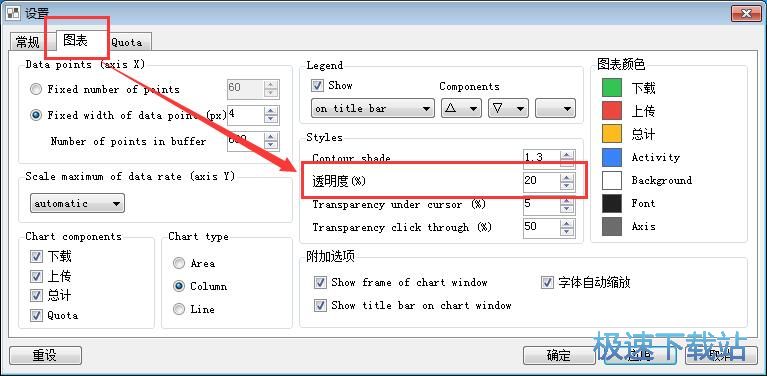Click the red 上传 color swatch

coord(611,111)
